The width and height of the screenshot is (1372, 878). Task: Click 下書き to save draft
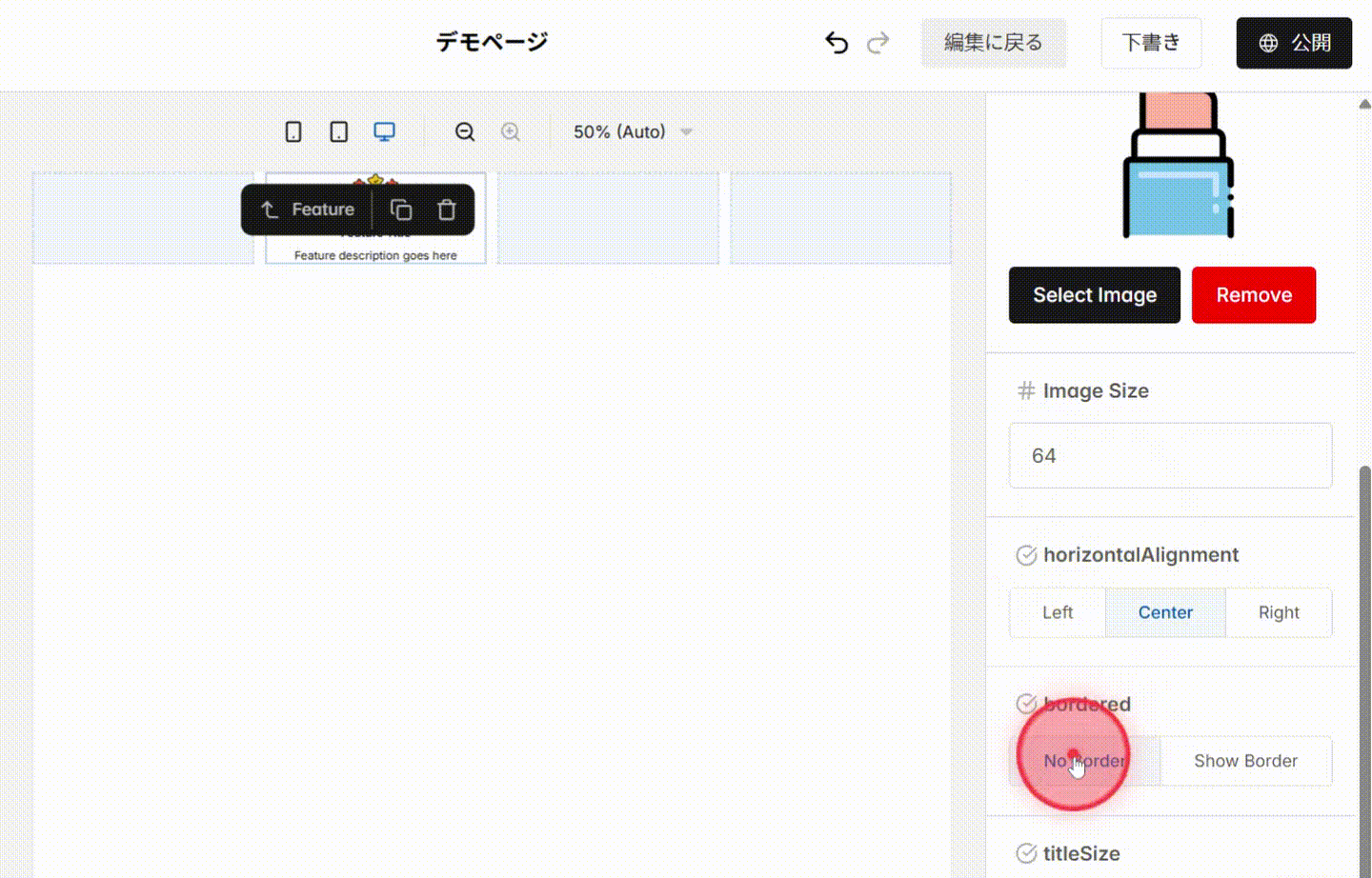pos(1151,42)
